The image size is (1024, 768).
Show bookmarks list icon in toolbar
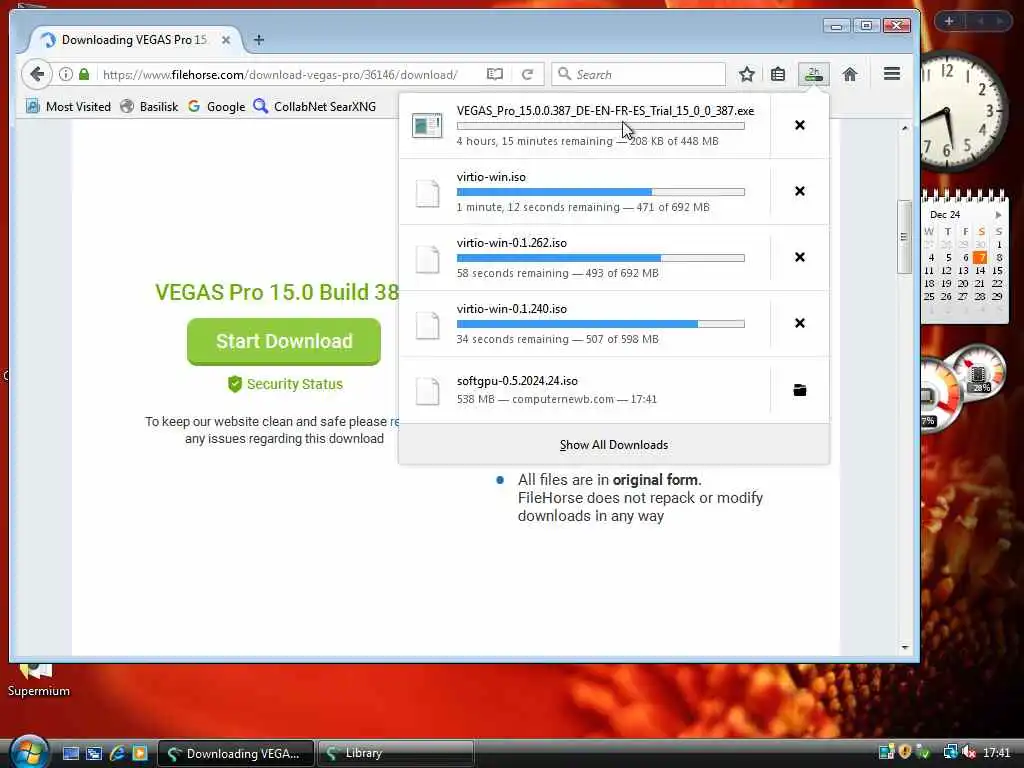click(778, 74)
